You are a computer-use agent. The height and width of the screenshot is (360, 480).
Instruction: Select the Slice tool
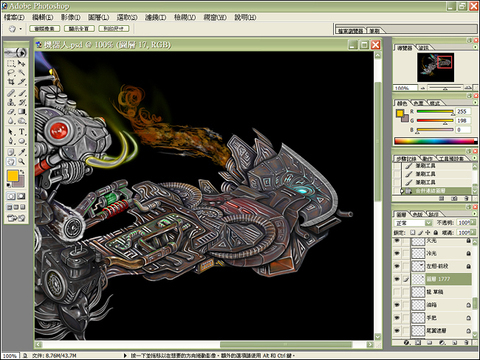point(22,81)
